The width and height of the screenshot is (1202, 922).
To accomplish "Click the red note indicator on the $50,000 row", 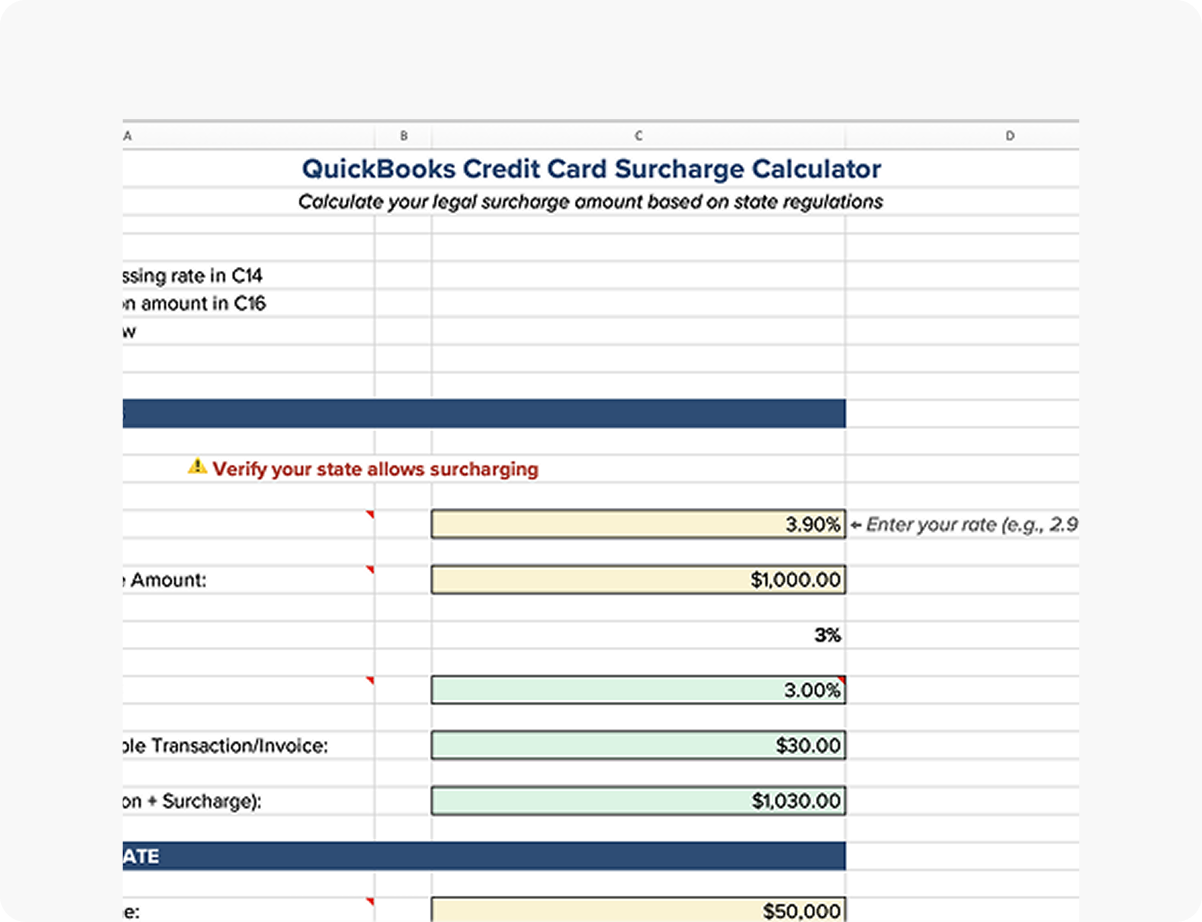I will point(371,903).
